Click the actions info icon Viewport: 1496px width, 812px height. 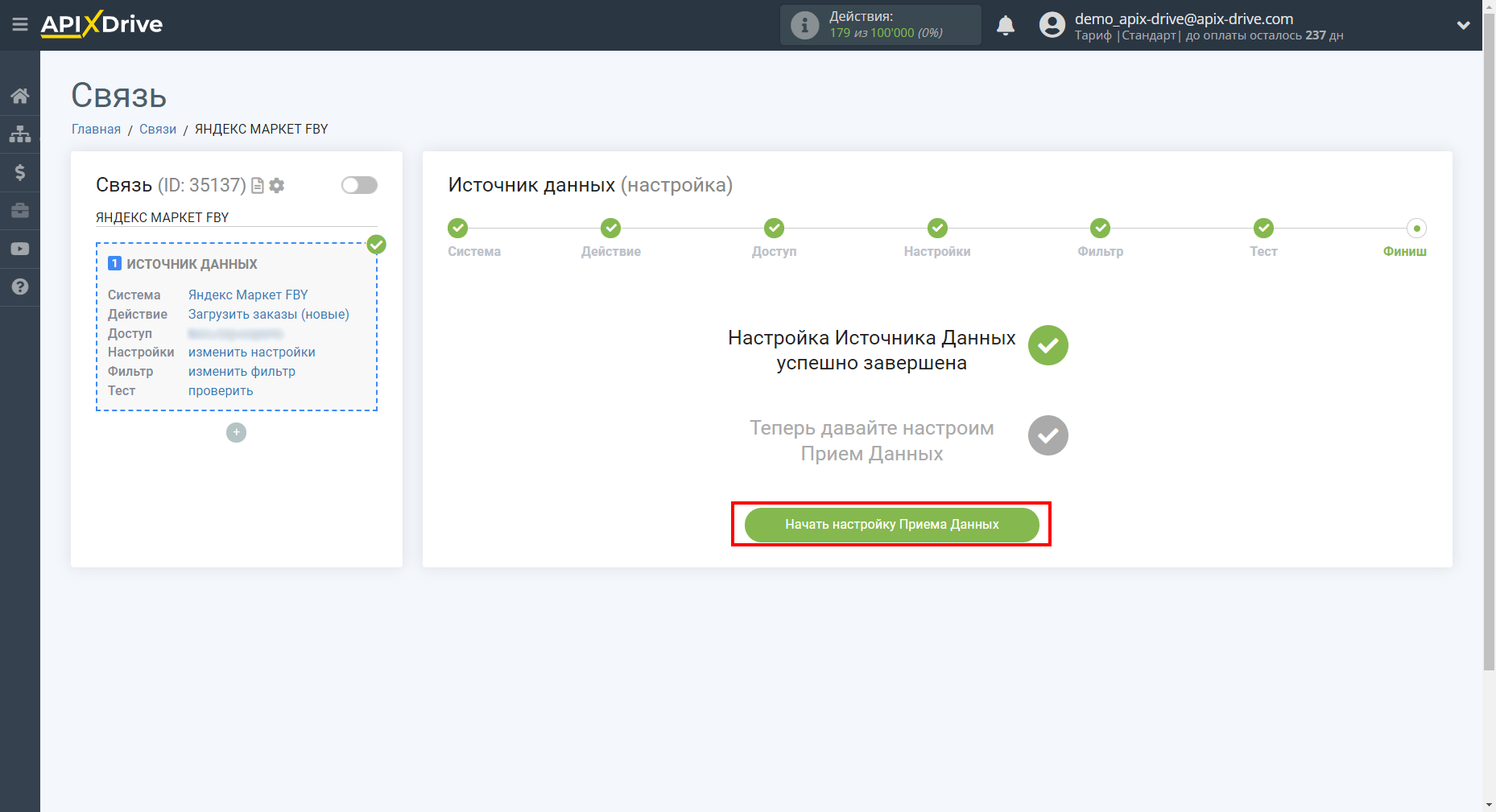point(804,25)
